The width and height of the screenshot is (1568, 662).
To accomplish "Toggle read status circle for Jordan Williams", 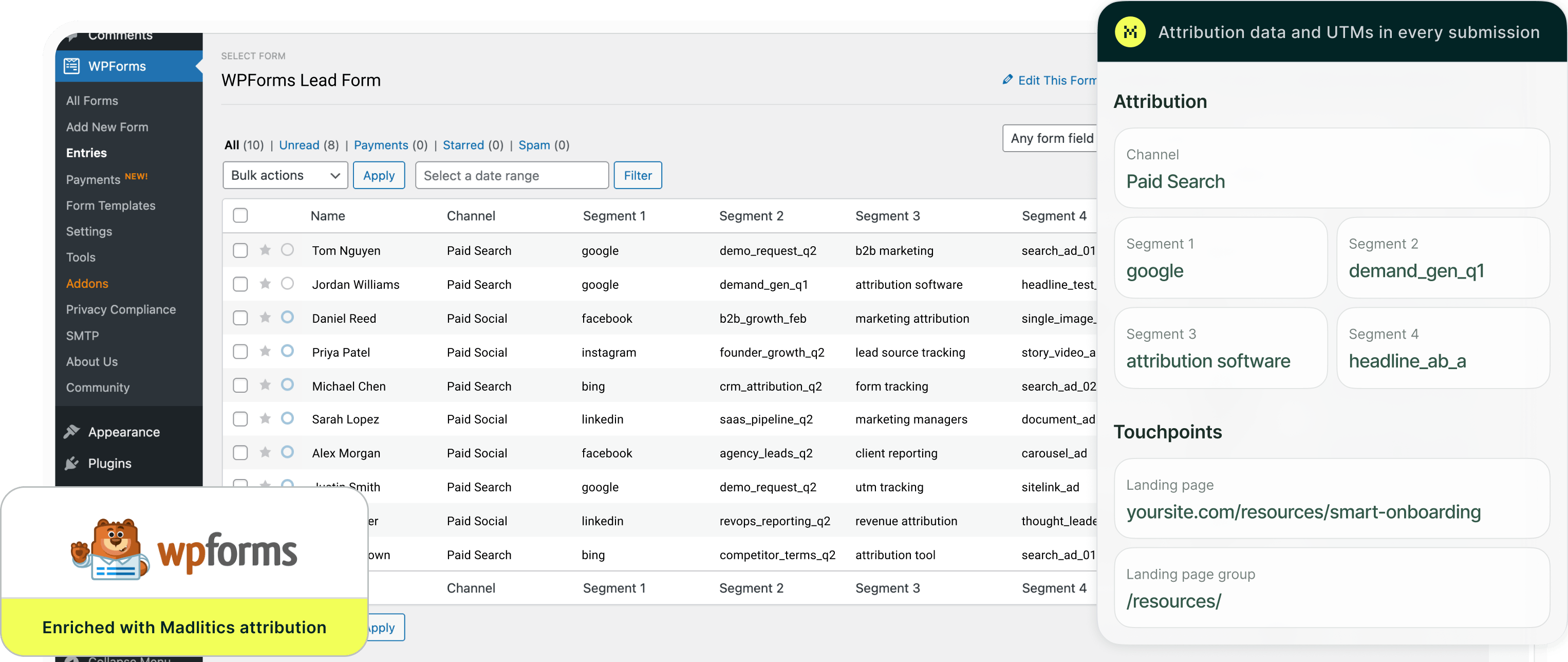I will coord(287,284).
